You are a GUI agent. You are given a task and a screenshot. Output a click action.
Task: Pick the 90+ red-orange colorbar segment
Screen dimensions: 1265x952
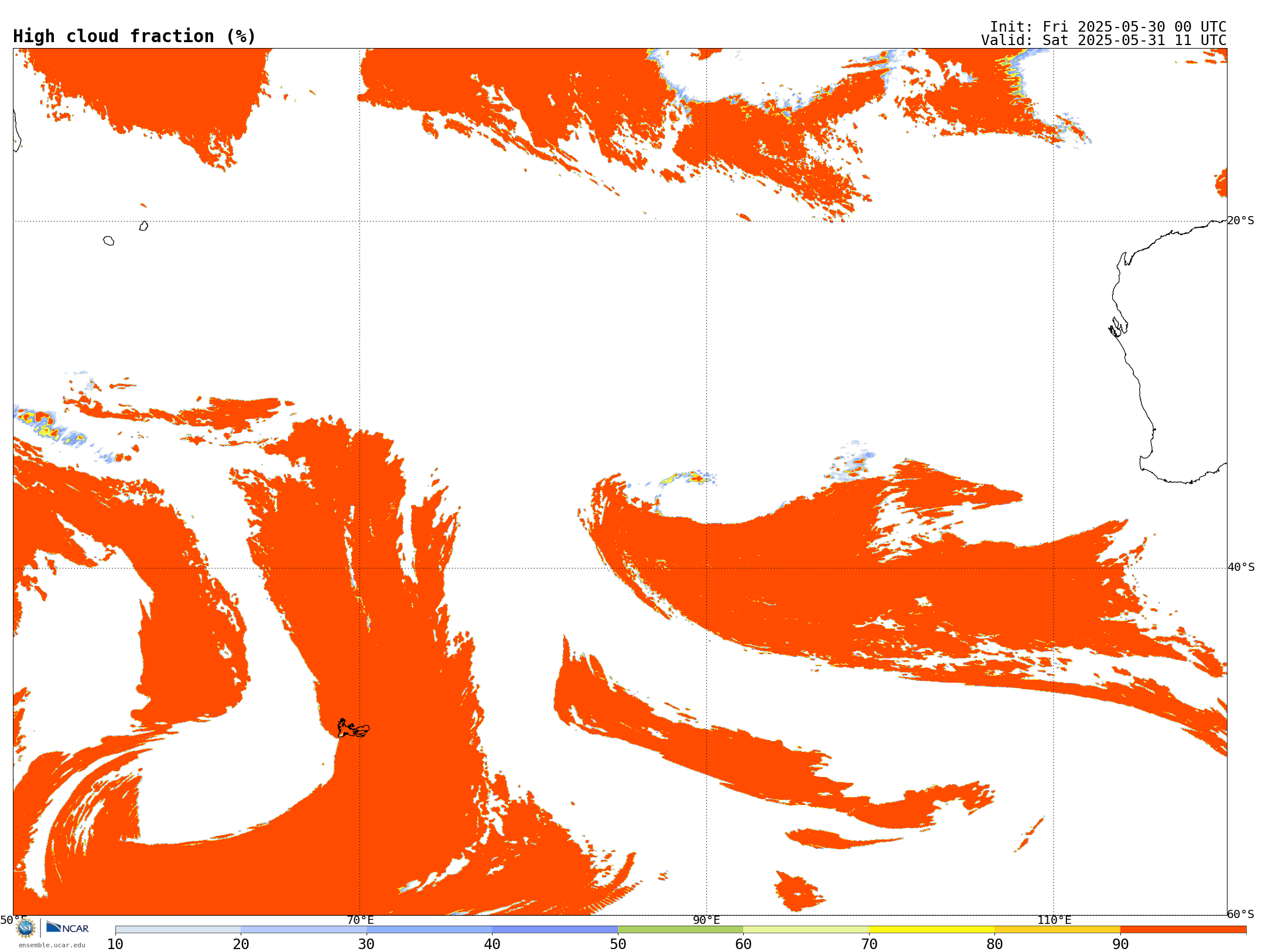(1183, 929)
